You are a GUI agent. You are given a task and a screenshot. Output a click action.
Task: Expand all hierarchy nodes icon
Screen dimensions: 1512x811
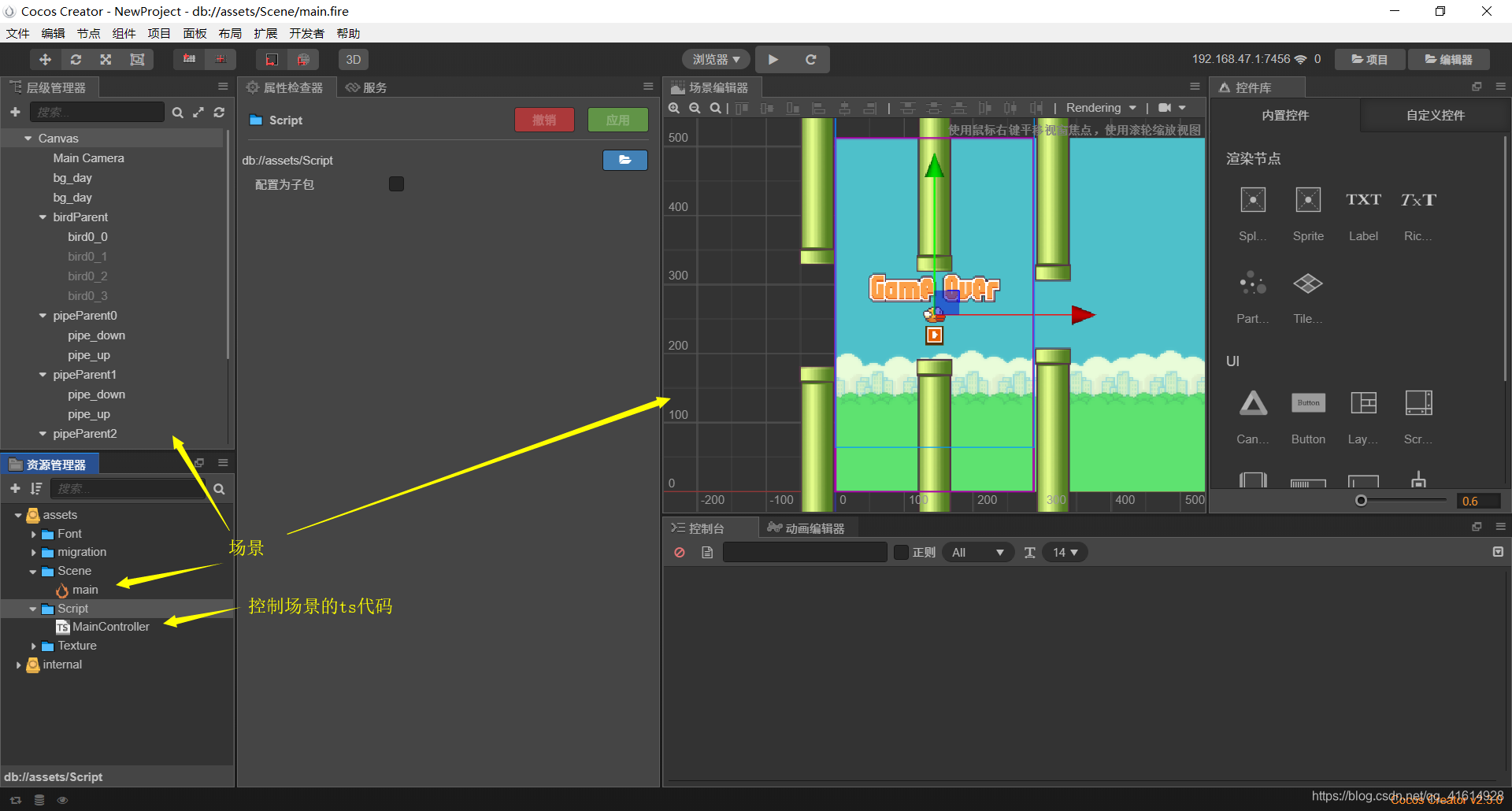point(198,113)
